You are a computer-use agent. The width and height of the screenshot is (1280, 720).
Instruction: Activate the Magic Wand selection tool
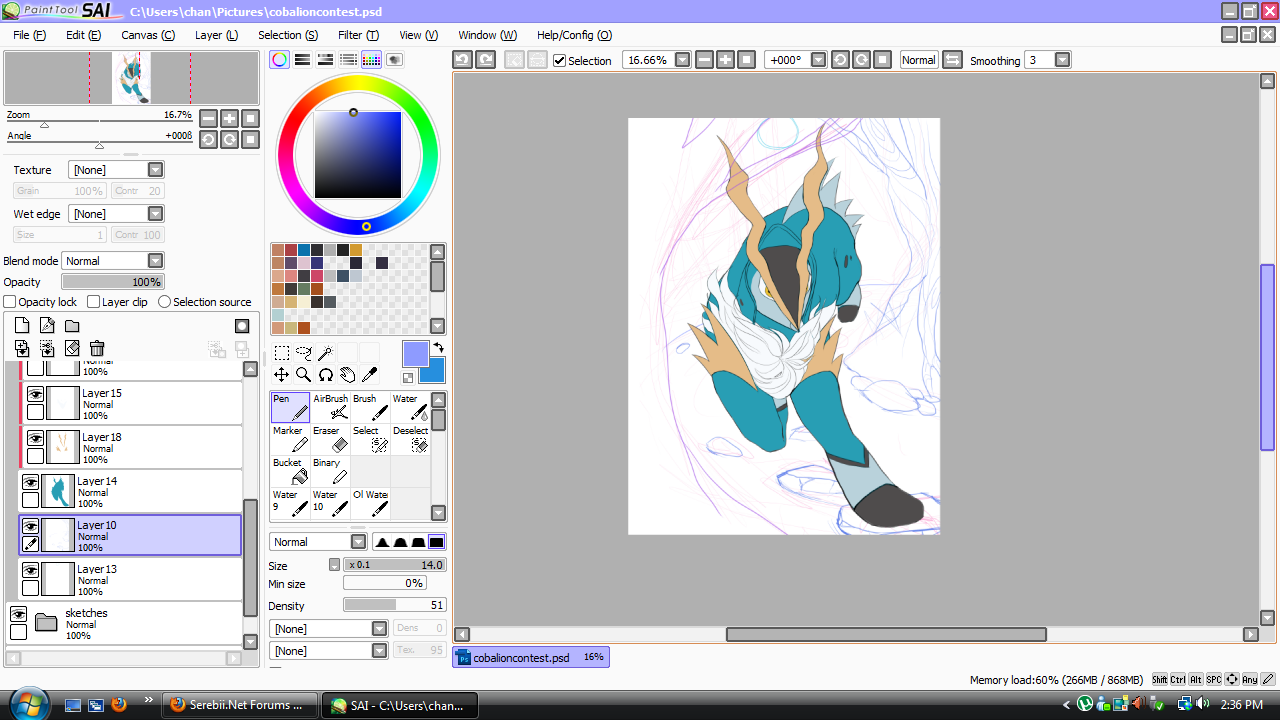tap(325, 353)
